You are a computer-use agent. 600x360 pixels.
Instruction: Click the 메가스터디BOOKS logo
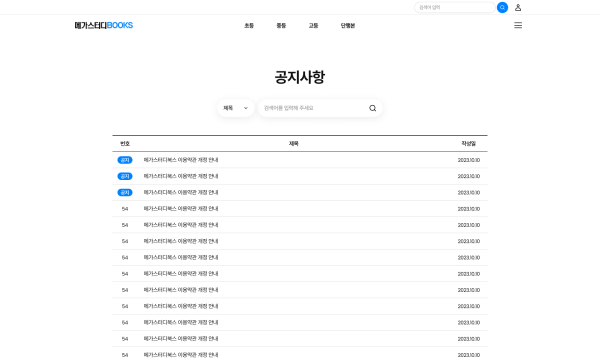(x=104, y=25)
